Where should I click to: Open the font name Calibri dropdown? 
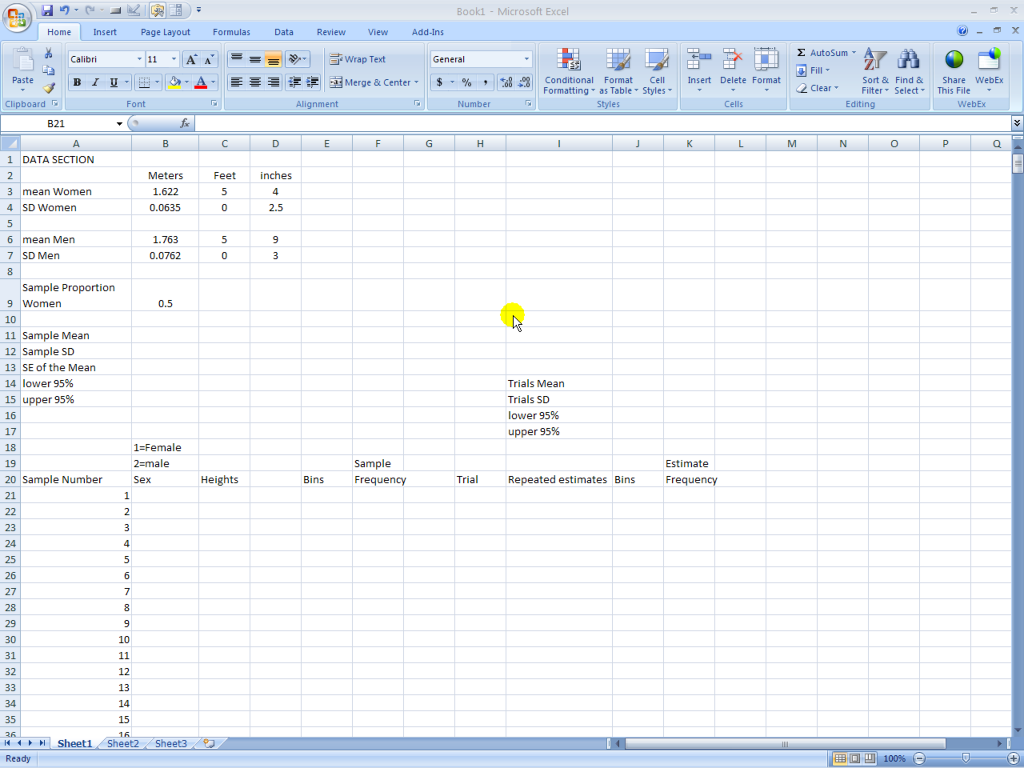138,60
